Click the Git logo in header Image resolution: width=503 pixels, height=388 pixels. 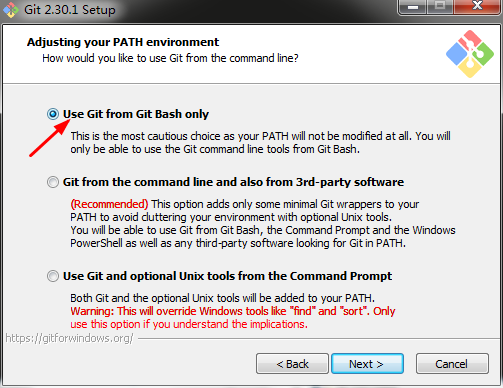470,54
